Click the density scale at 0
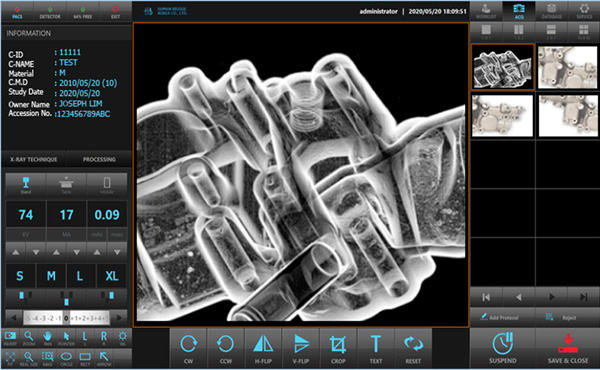Image resolution: width=600 pixels, height=370 pixels. point(66,318)
